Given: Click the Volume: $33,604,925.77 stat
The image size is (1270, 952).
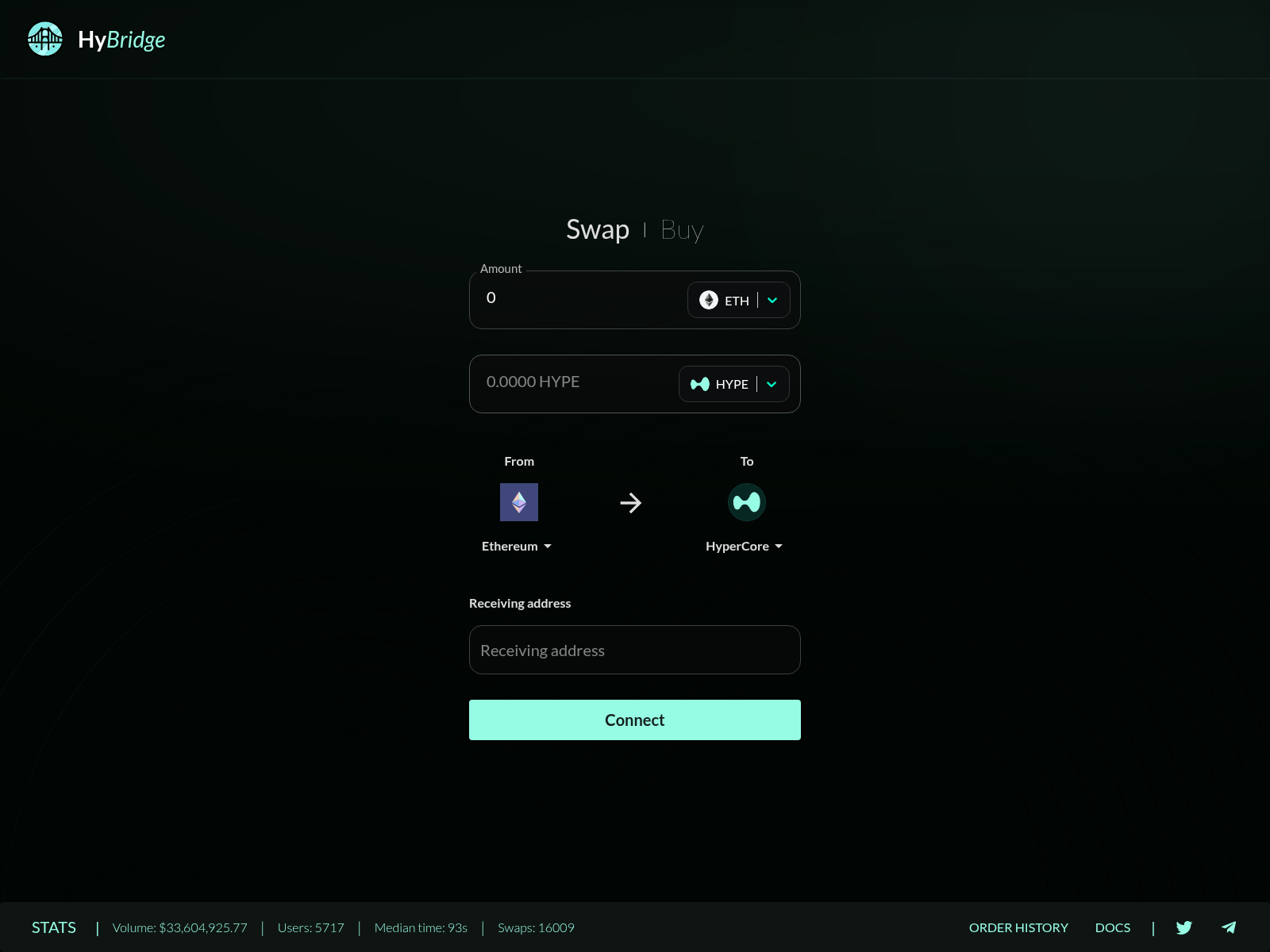Looking at the screenshot, I should click(180, 927).
